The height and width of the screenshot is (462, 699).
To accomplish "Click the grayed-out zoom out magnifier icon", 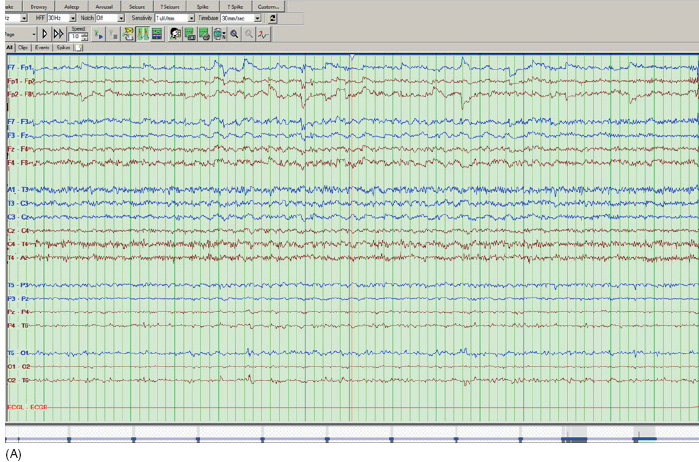I will (248, 33).
